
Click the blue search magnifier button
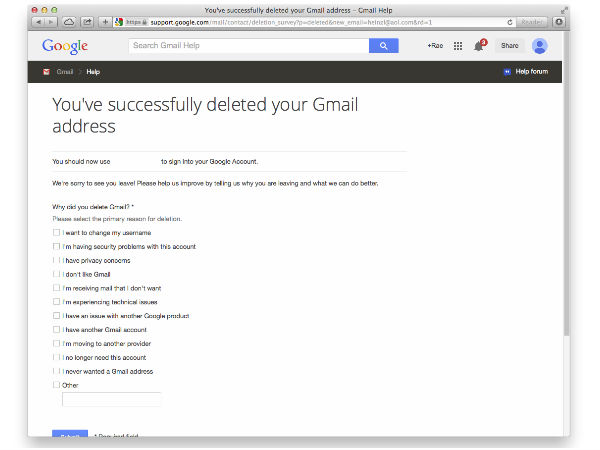pyautogui.click(x=383, y=46)
